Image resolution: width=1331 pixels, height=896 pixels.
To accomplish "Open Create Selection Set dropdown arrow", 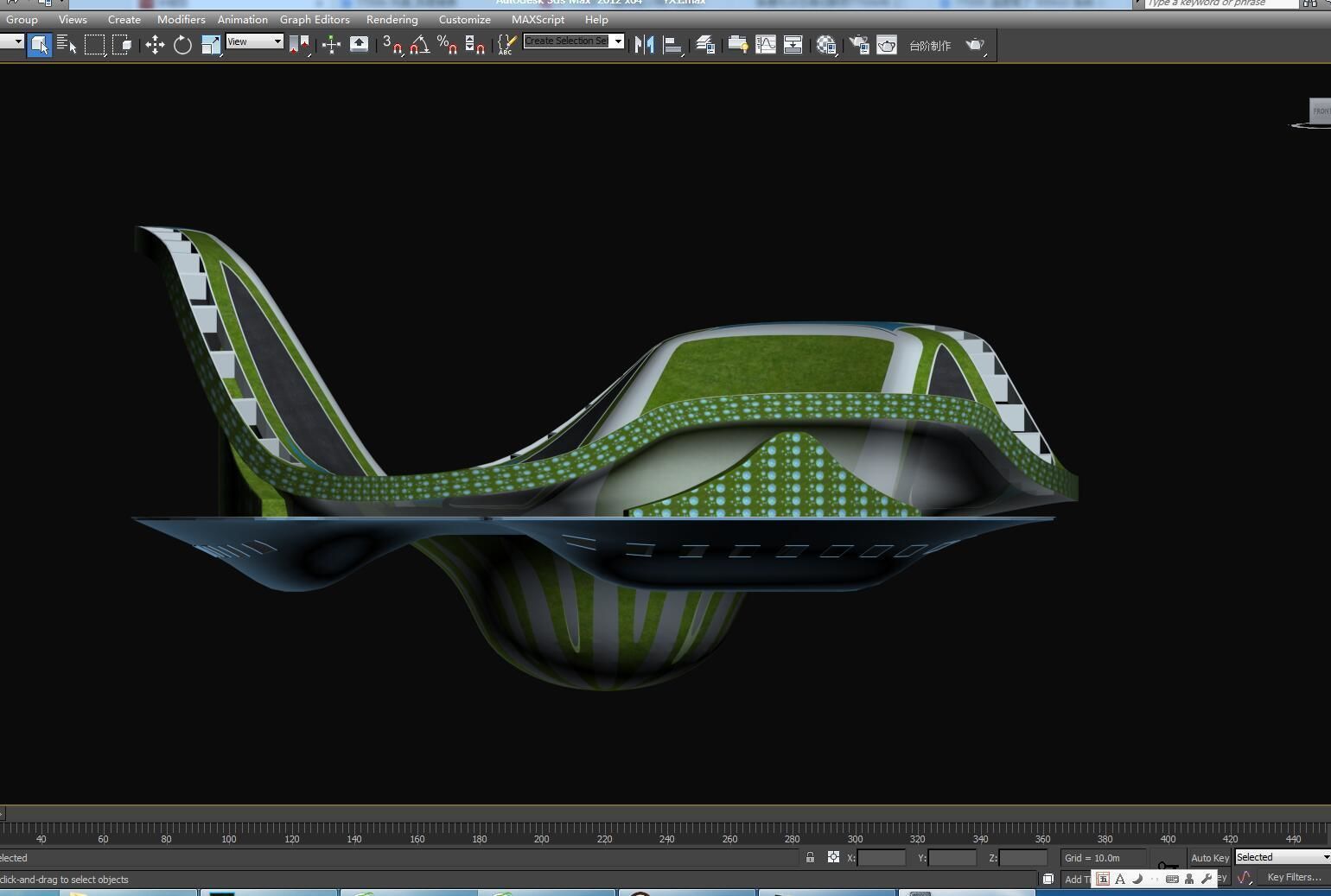I will click(x=618, y=41).
